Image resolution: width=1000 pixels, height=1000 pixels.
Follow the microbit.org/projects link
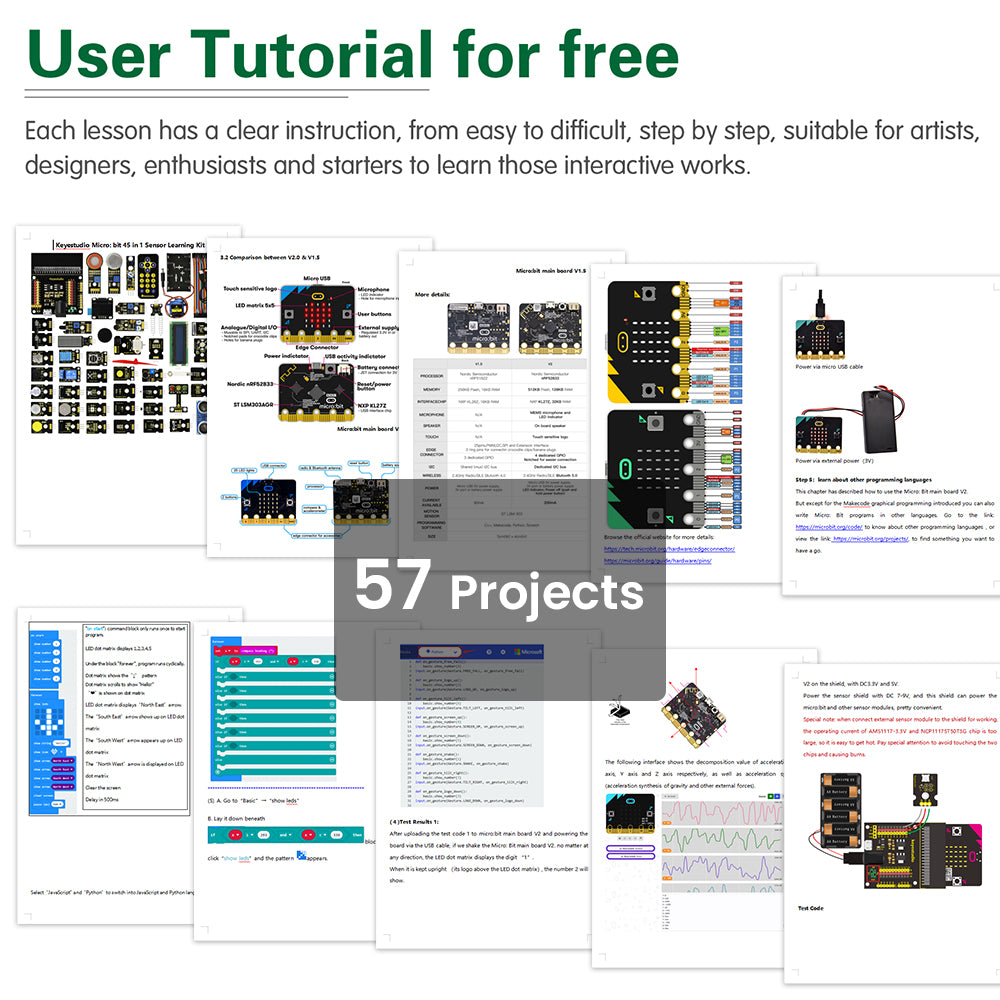[x=871, y=539]
